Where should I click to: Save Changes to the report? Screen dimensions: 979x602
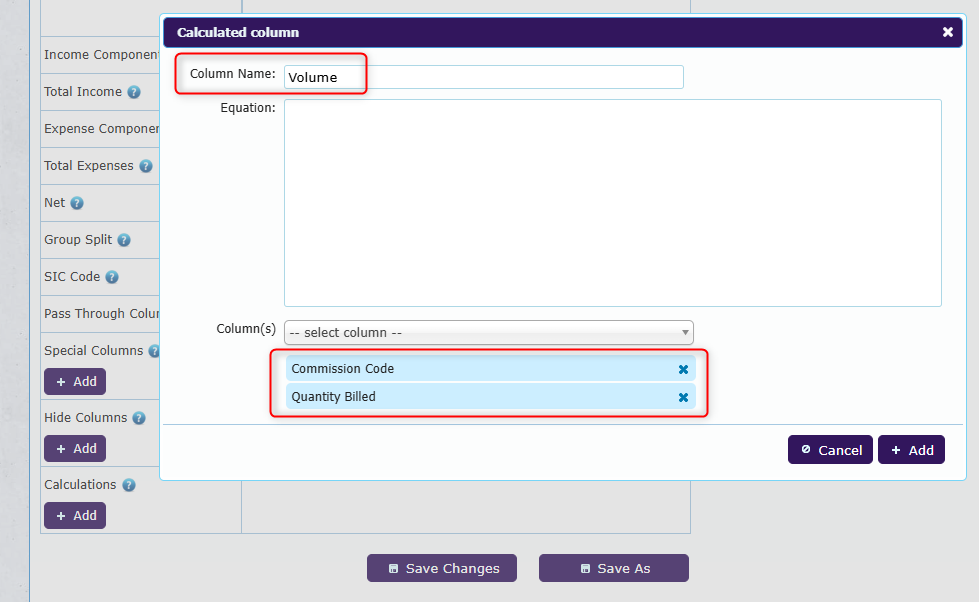(441, 568)
